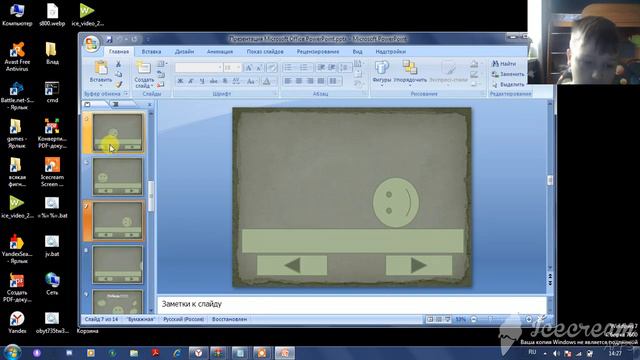
Task: Click the RU language indicator in the taskbar
Action: point(532,352)
